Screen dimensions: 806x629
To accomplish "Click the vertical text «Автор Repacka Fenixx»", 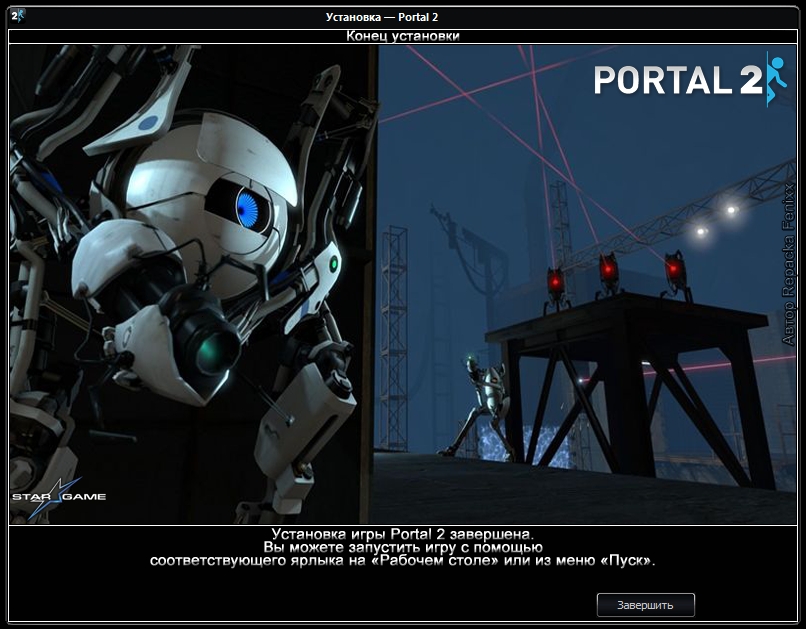I will tap(788, 264).
